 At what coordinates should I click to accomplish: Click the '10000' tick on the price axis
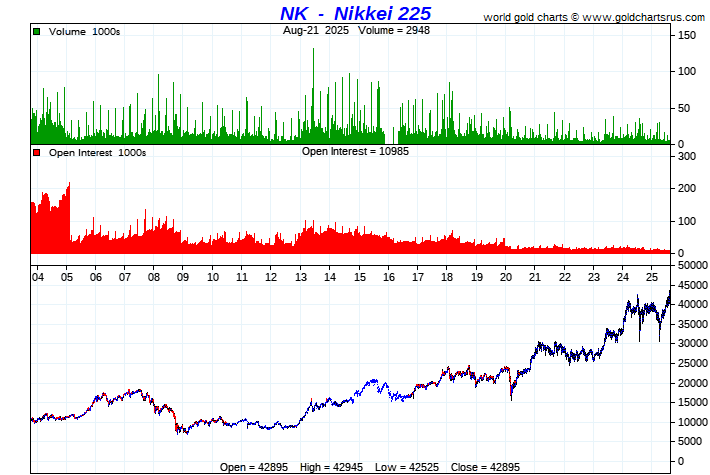[692, 422]
